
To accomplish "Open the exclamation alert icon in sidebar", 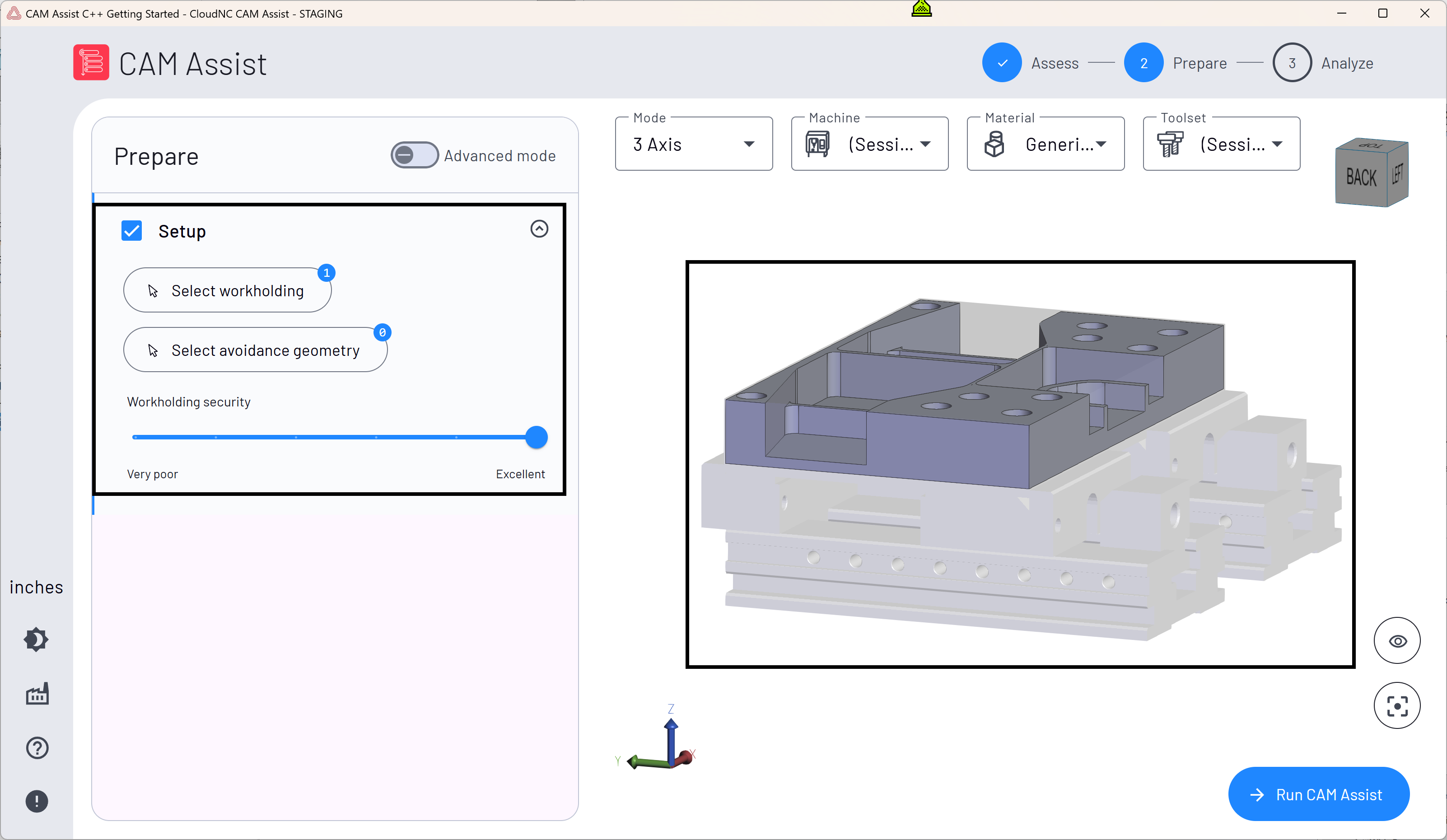I will pos(37,801).
